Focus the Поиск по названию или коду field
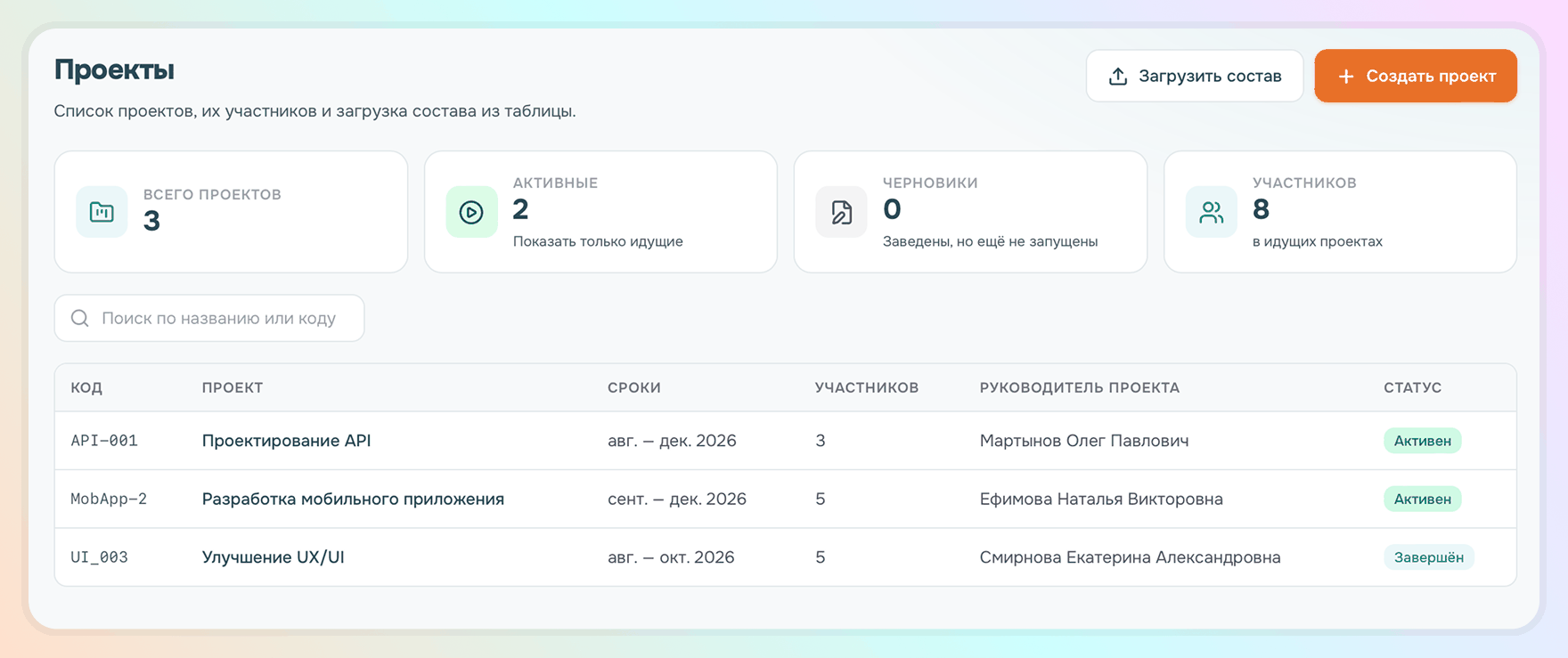 [x=209, y=318]
